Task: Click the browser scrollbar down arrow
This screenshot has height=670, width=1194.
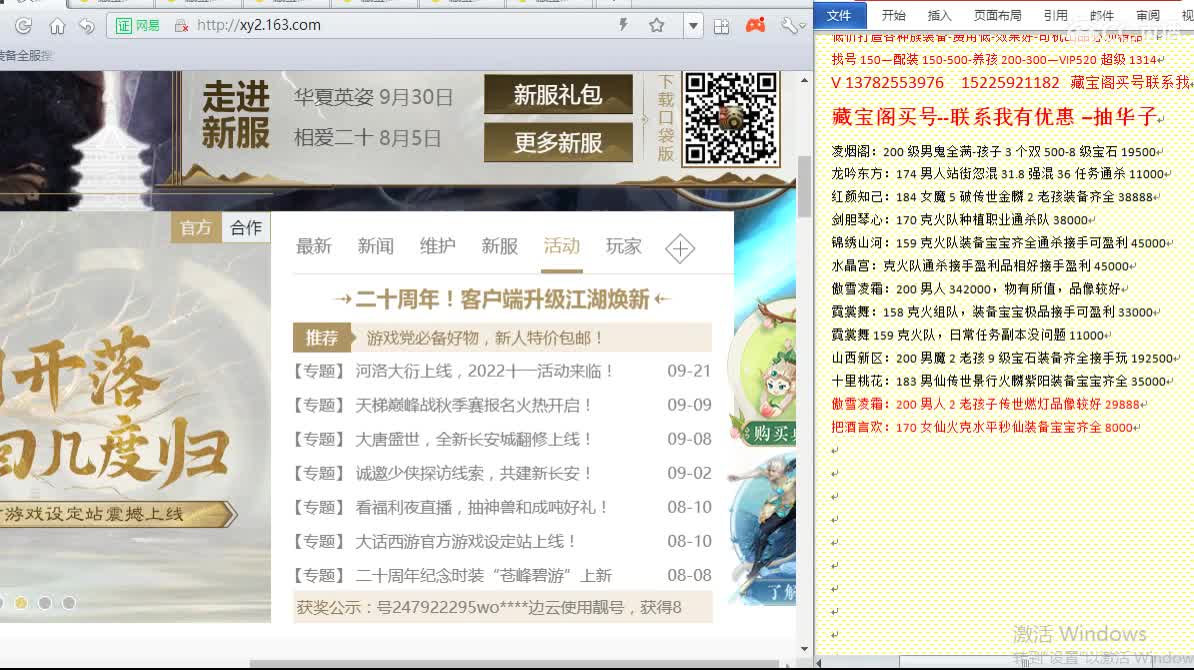Action: click(x=805, y=649)
